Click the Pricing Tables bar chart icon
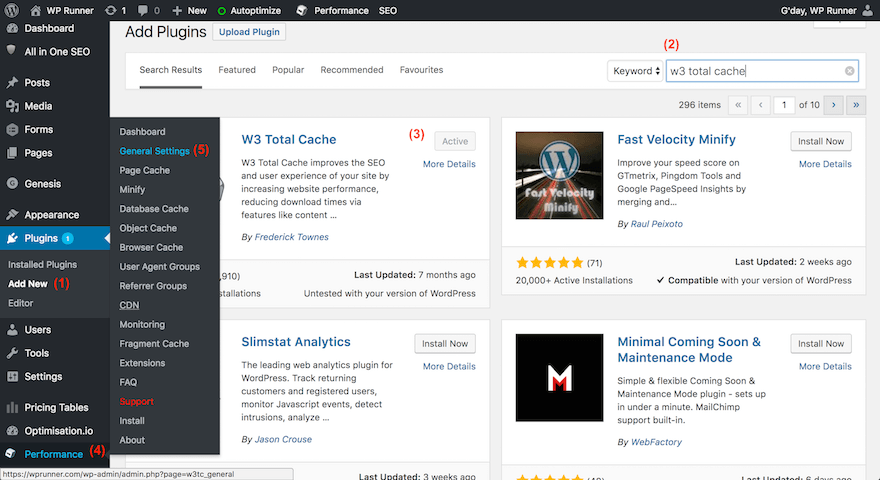Image resolution: width=880 pixels, height=480 pixels. [12, 408]
